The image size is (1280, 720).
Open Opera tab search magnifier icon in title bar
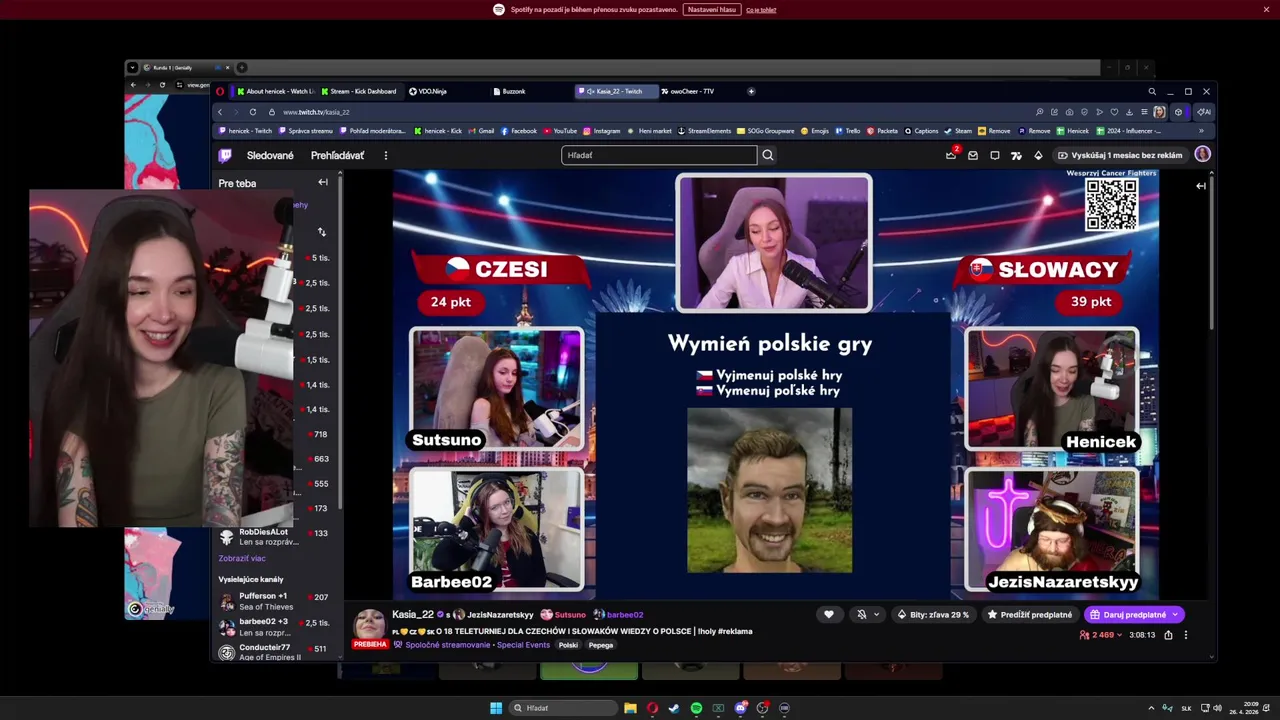coord(1151,91)
